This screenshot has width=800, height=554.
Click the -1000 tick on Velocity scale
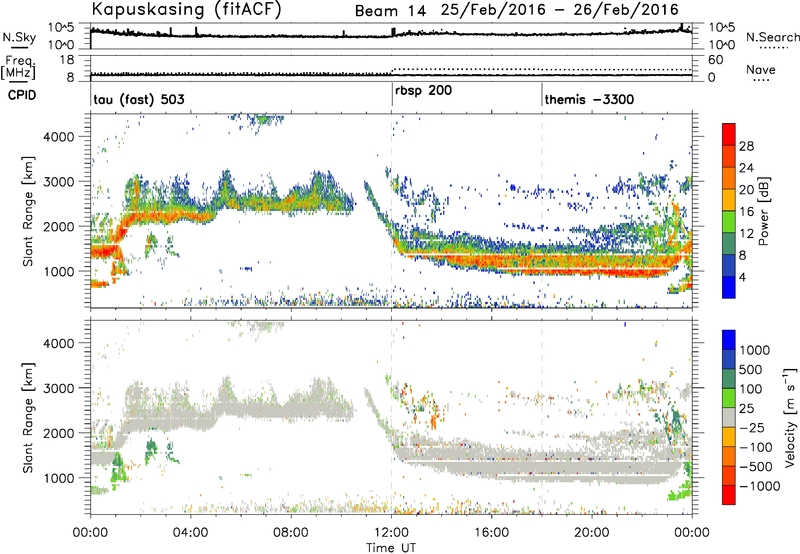pyautogui.click(x=760, y=486)
